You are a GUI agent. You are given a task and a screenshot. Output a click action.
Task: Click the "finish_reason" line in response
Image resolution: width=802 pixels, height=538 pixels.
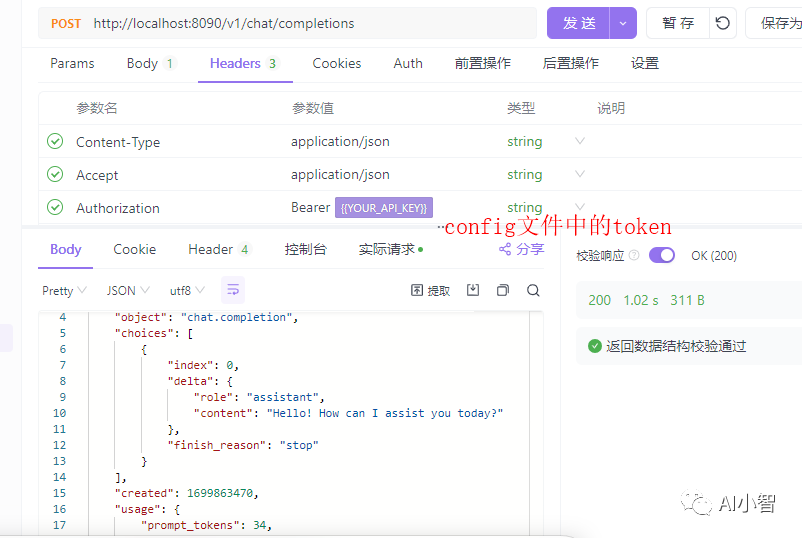point(243,445)
